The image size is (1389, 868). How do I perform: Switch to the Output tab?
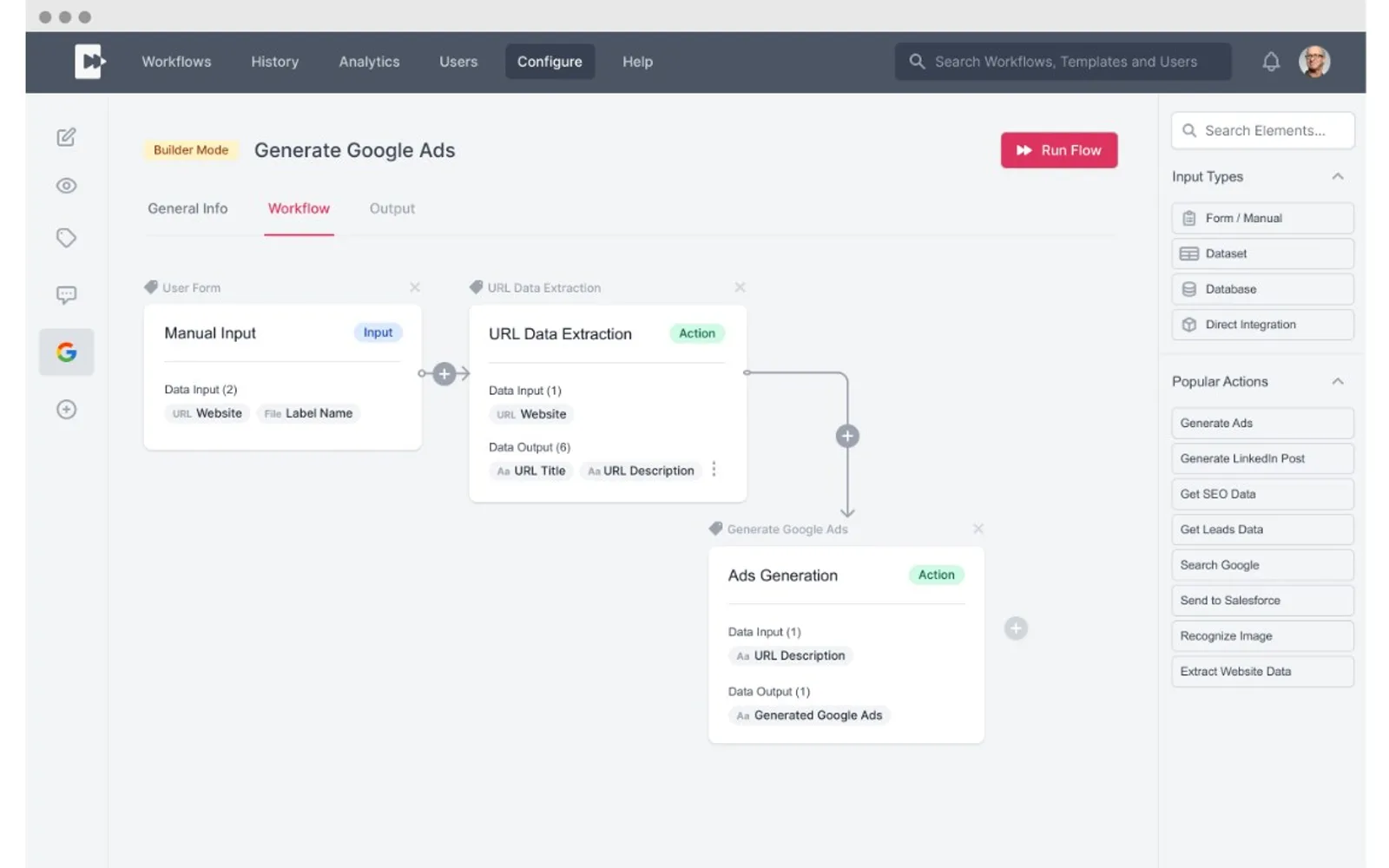coord(392,208)
